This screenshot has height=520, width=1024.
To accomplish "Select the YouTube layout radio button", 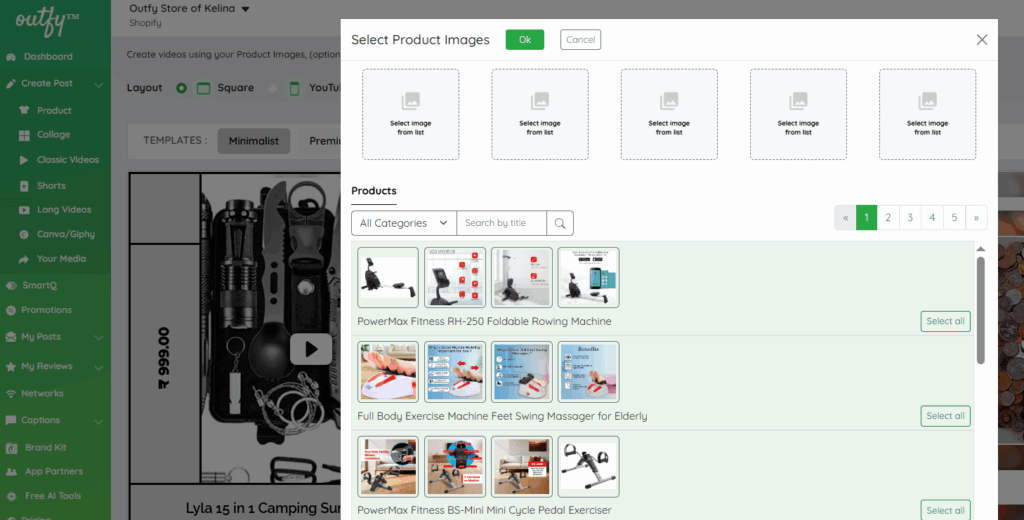I will click(273, 88).
